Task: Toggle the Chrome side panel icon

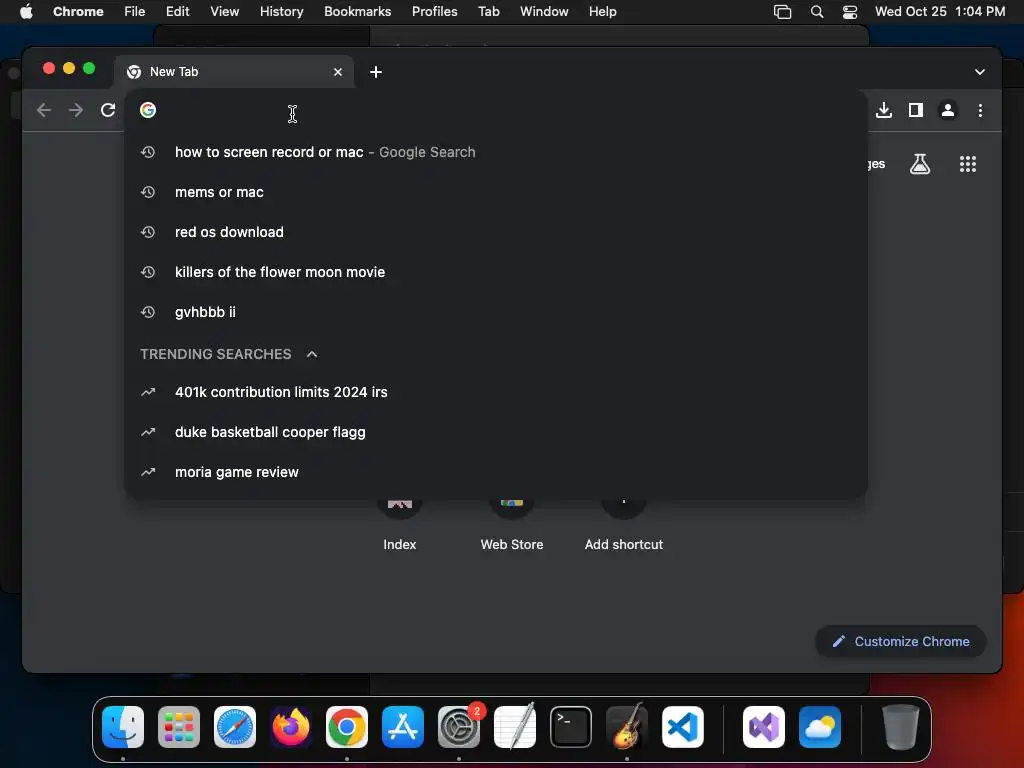Action: (x=916, y=110)
